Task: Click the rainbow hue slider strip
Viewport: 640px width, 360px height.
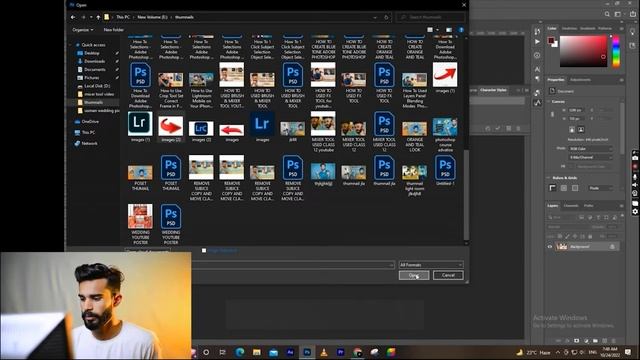Action: (616, 51)
